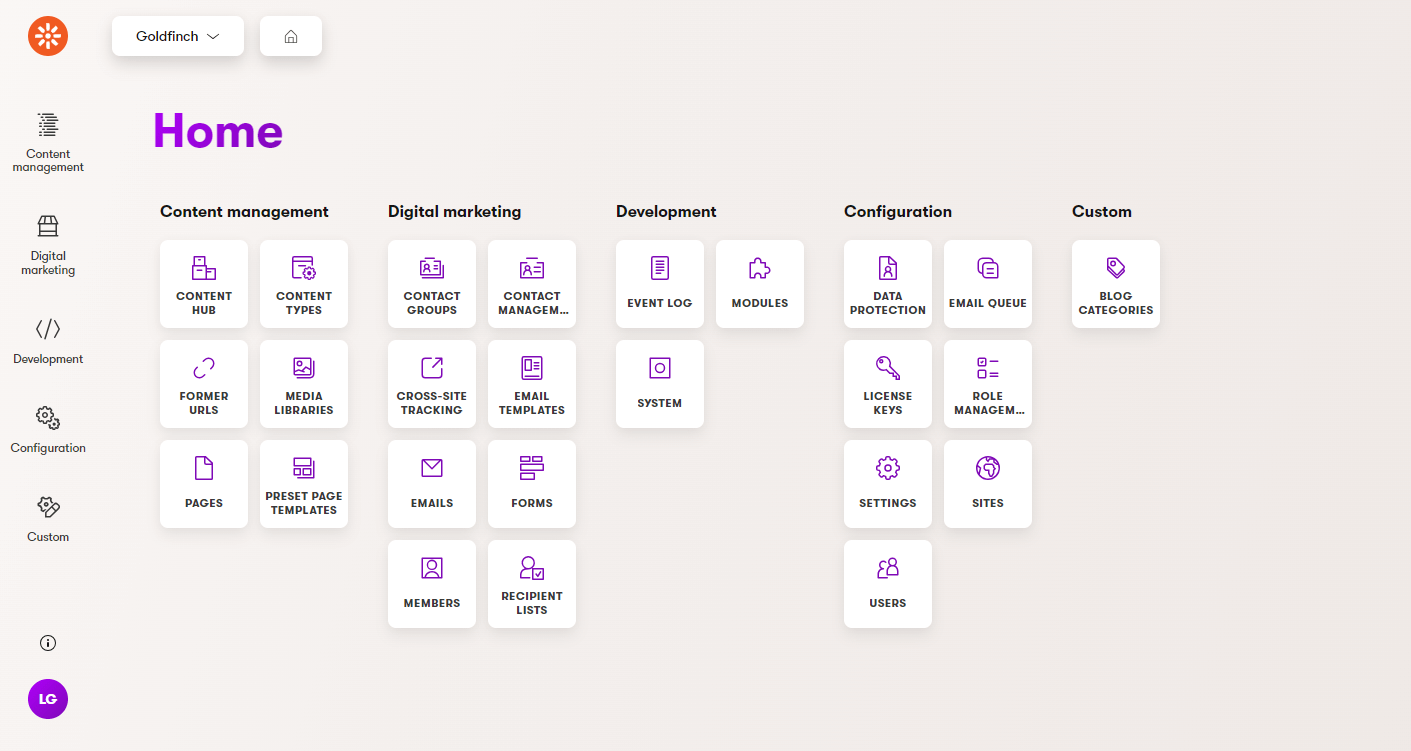Open the Blog Categories tile
This screenshot has height=751, width=1411.
click(1116, 284)
